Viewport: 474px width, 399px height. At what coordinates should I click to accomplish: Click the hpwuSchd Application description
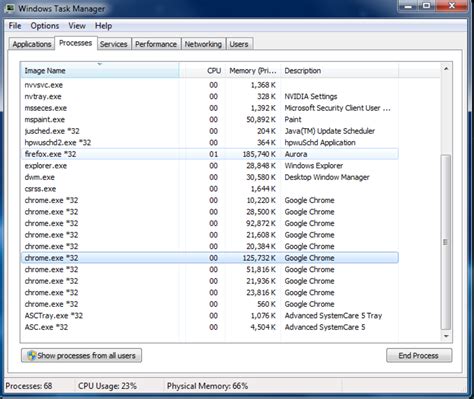[320, 143]
